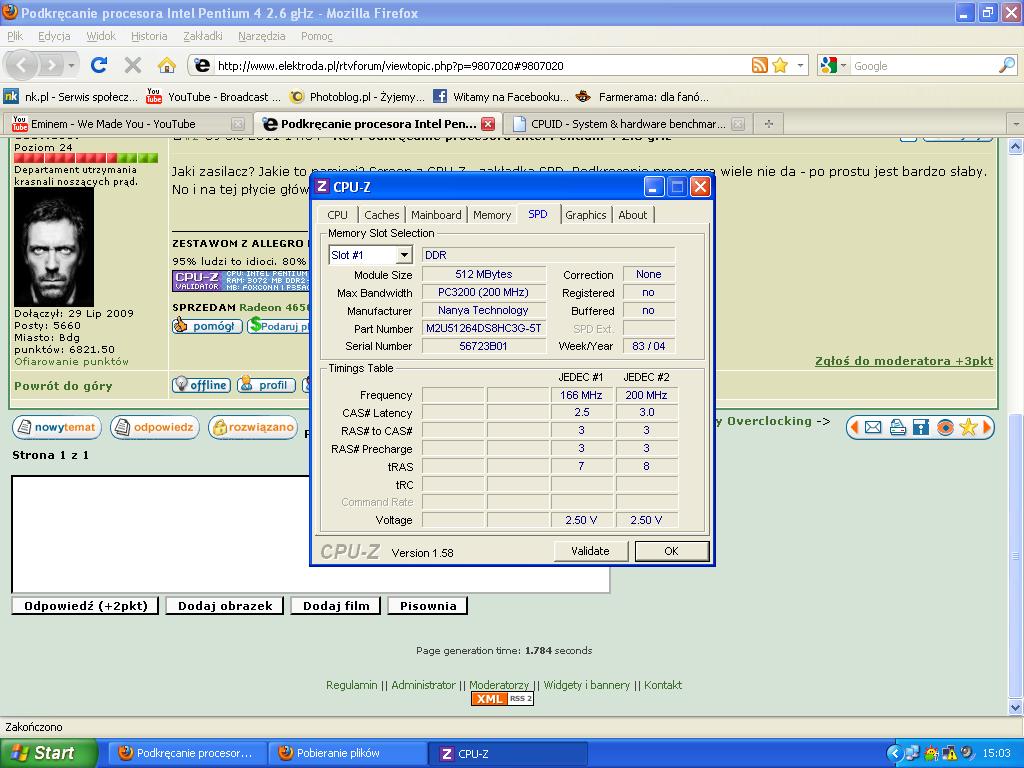The width and height of the screenshot is (1024, 768).
Task: Show hidden tray icons with the arrow
Action: pos(894,754)
